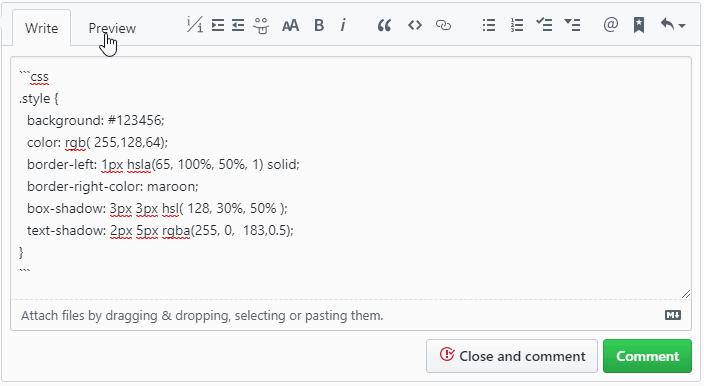The width and height of the screenshot is (704, 386).
Task: Add a task list checkbox item
Action: pos(544,25)
